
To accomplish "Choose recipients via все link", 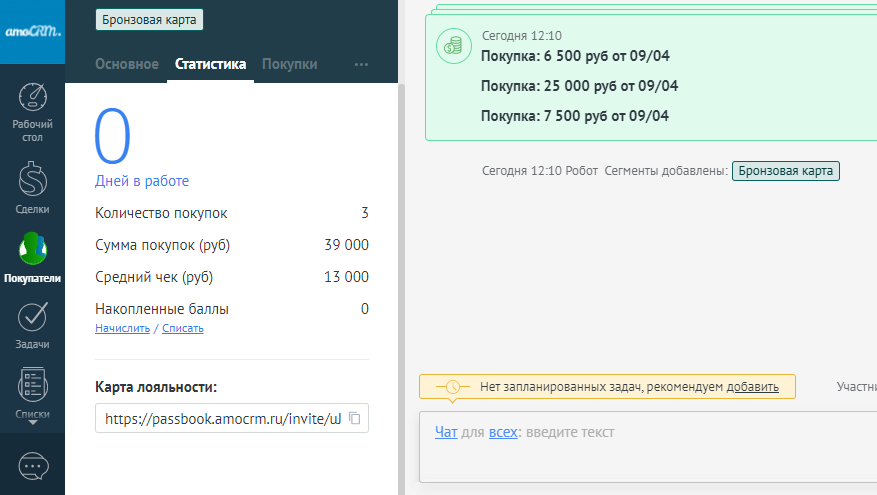I will 503,432.
